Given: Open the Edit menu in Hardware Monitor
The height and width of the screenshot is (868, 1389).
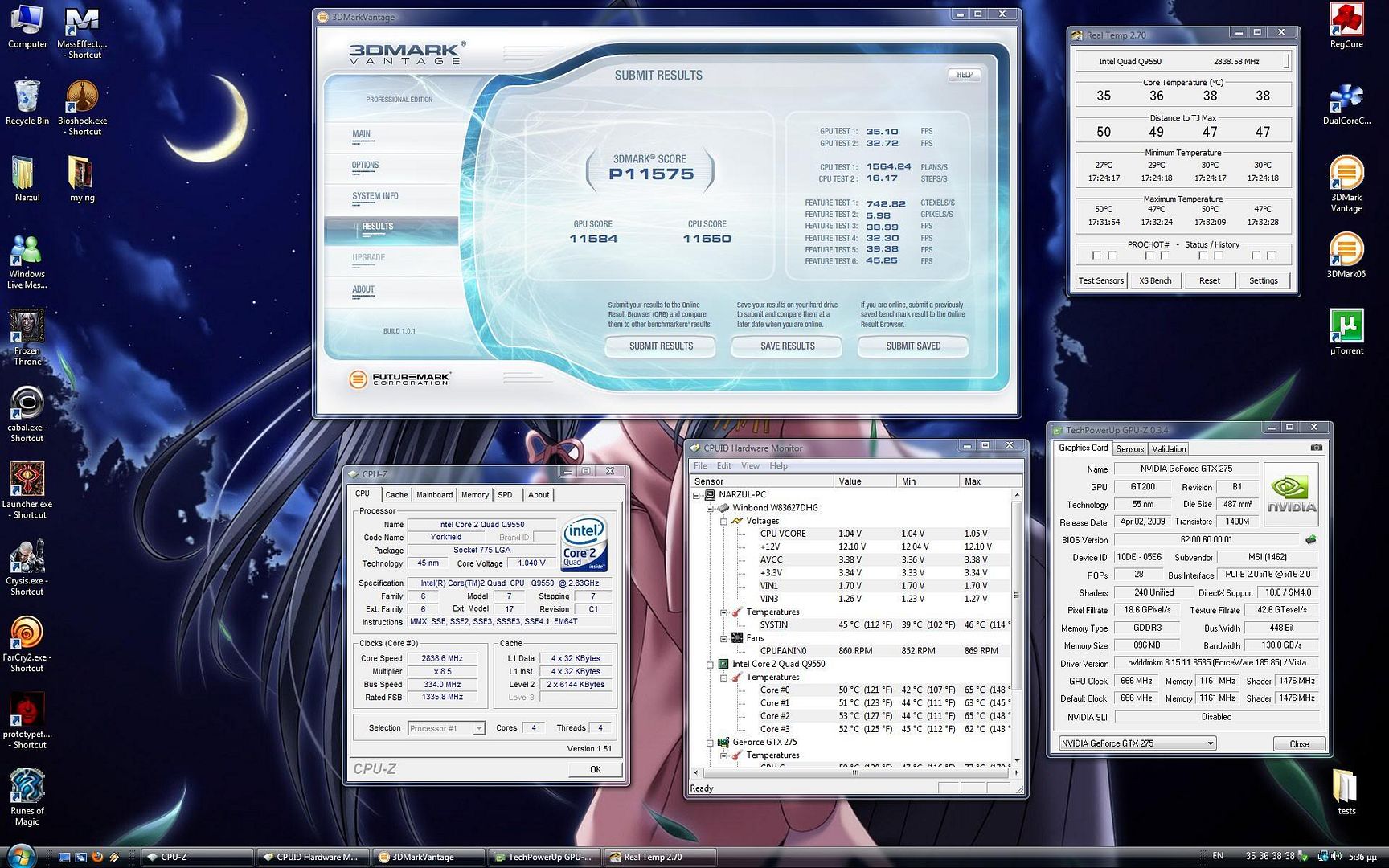Looking at the screenshot, I should pos(723,465).
